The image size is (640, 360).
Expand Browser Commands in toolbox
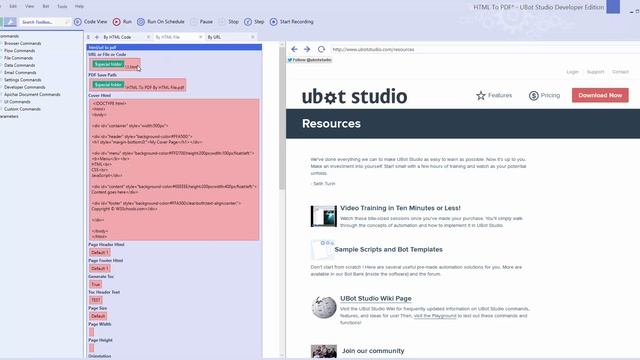pos(22,43)
